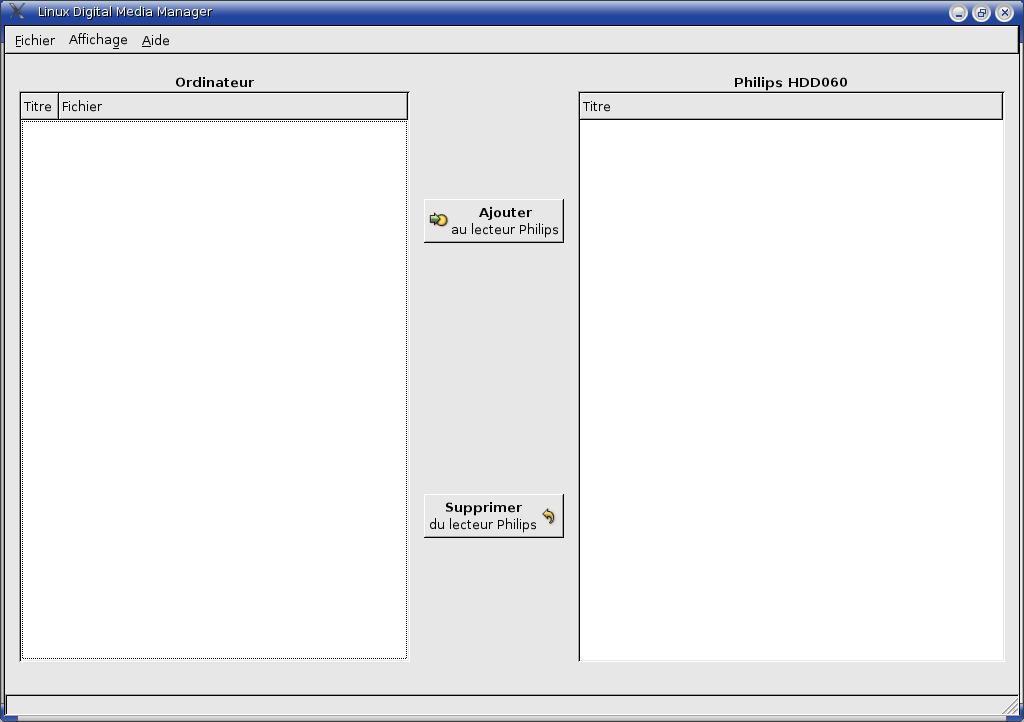
Task: Click the status bar at the window bottom
Action: [x=500, y=706]
